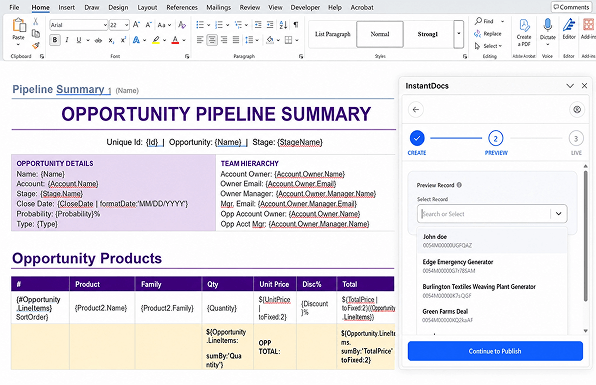Open the Mailings ribbon tab
This screenshot has height=385, width=596.
(x=219, y=7)
